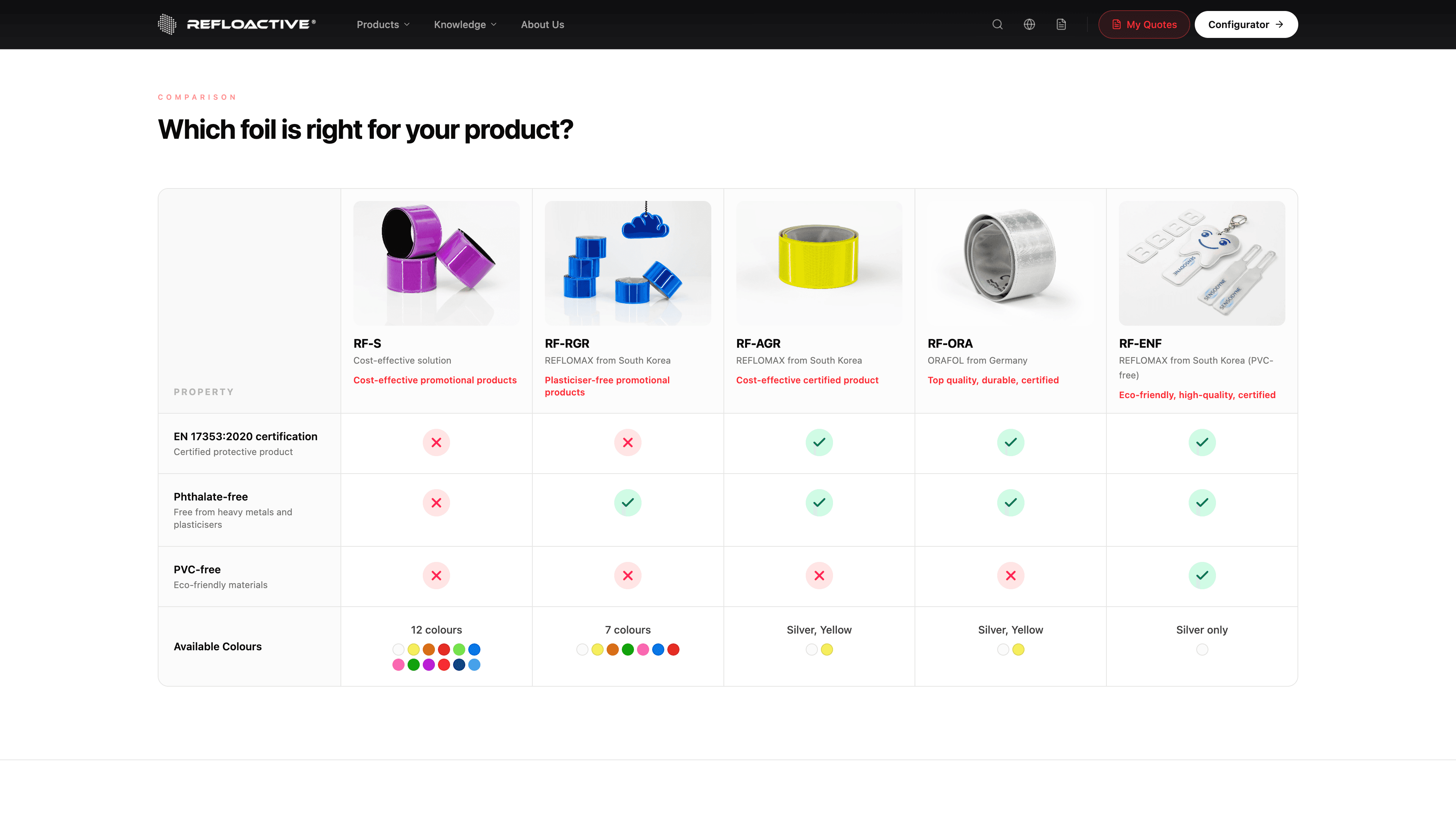1456x819 pixels.
Task: Open RF-S purple slap bands image
Action: point(436,263)
